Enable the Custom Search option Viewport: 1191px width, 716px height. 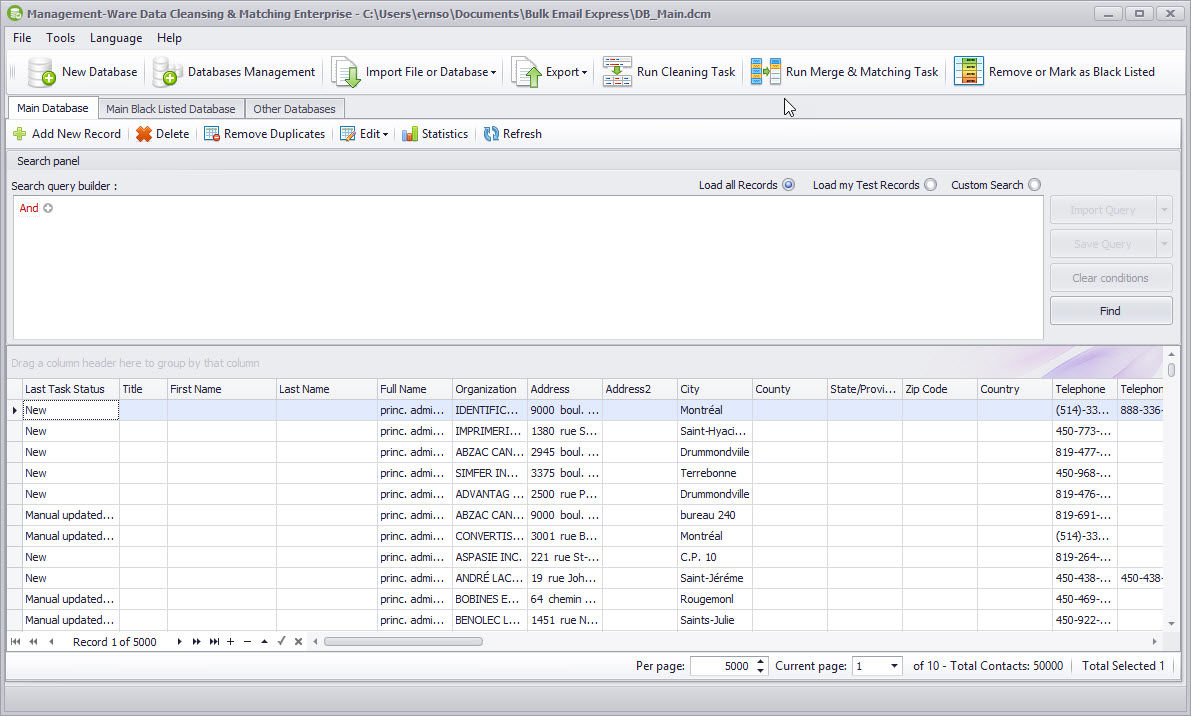tap(1035, 185)
